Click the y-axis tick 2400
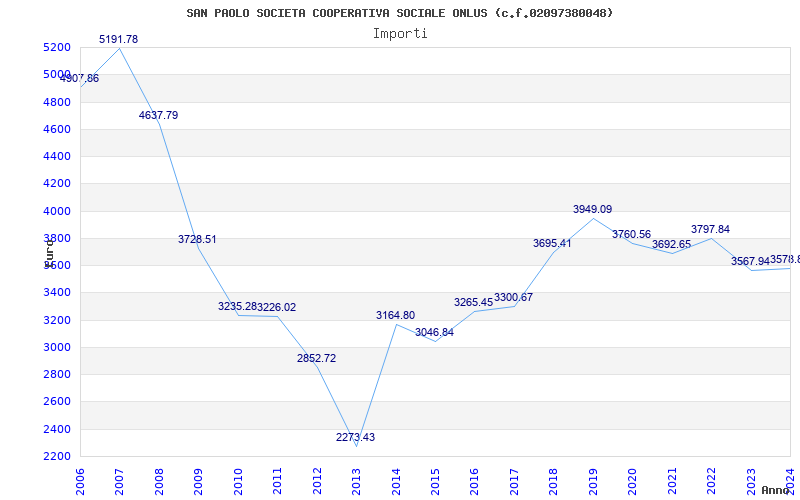Image resolution: width=800 pixels, height=500 pixels. click(57, 429)
